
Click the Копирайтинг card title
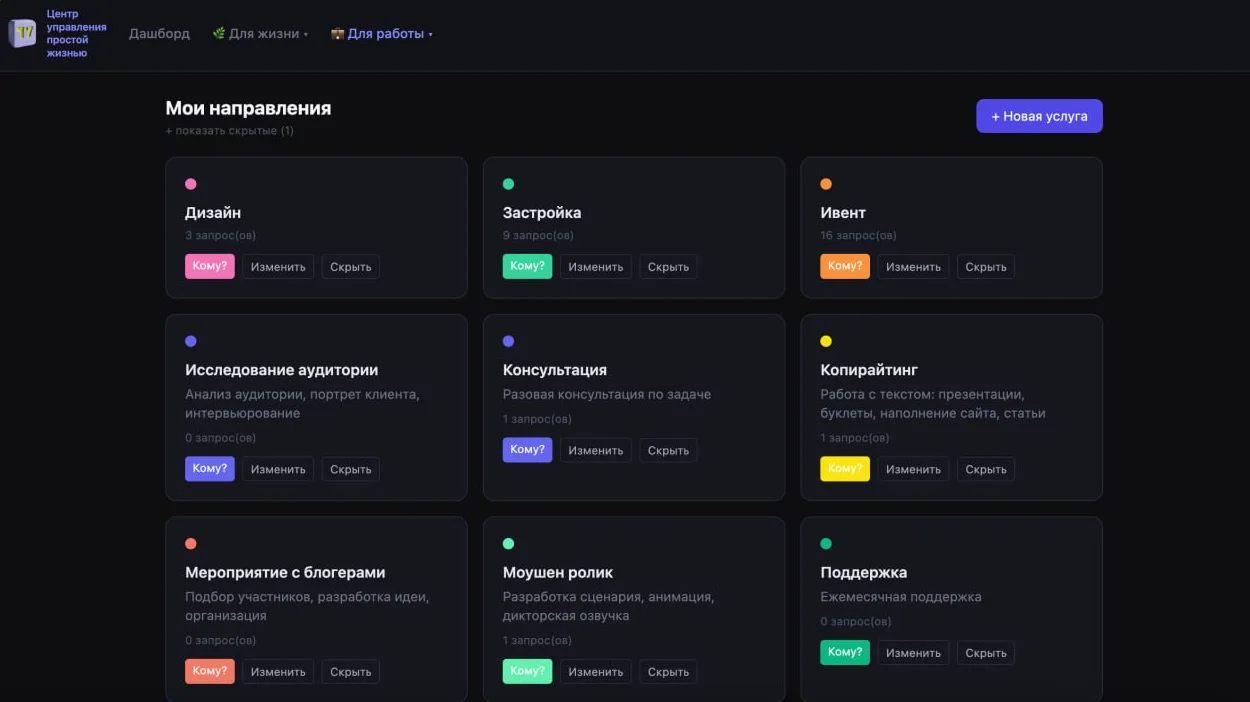tap(869, 370)
